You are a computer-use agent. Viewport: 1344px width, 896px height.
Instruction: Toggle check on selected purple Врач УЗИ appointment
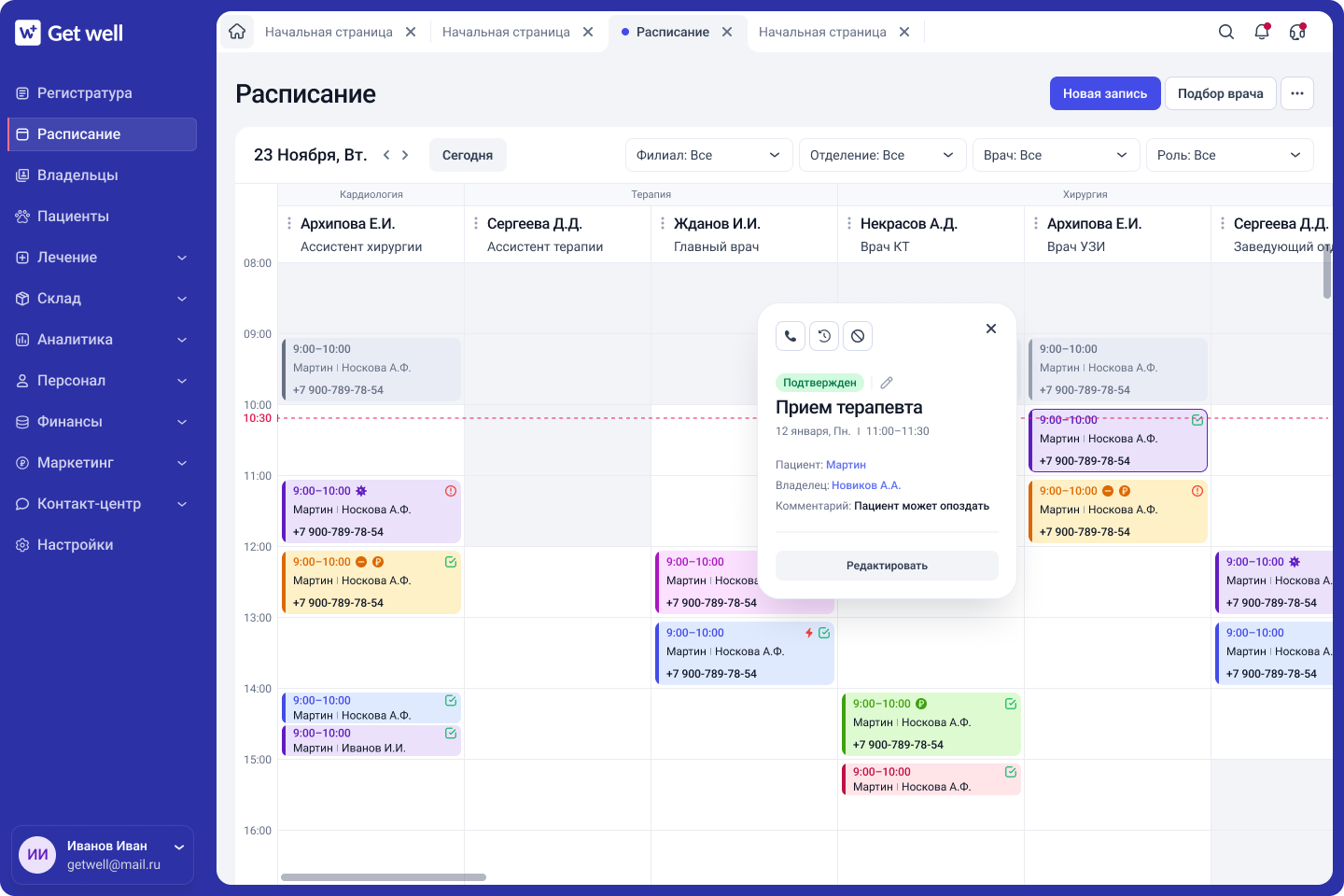tap(1197, 420)
